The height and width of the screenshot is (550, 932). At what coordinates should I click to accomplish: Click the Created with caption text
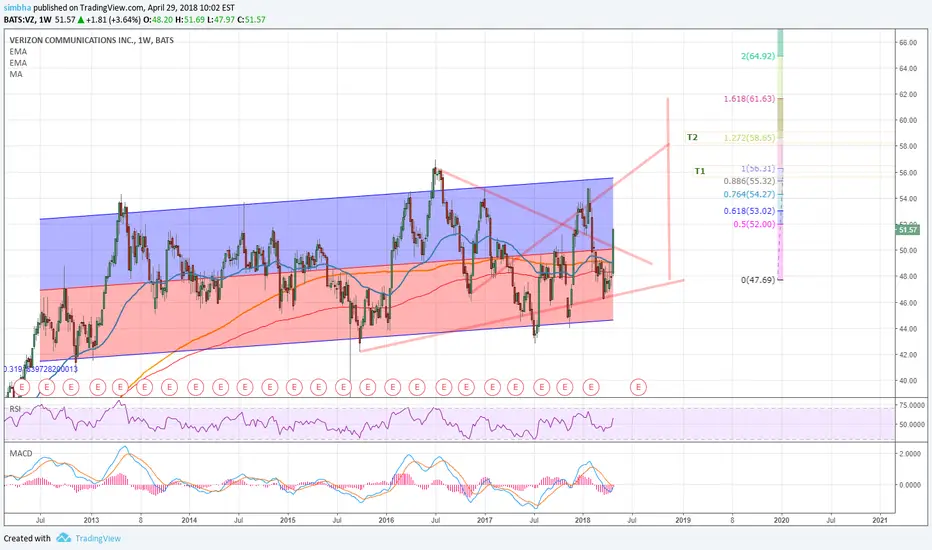coord(27,538)
